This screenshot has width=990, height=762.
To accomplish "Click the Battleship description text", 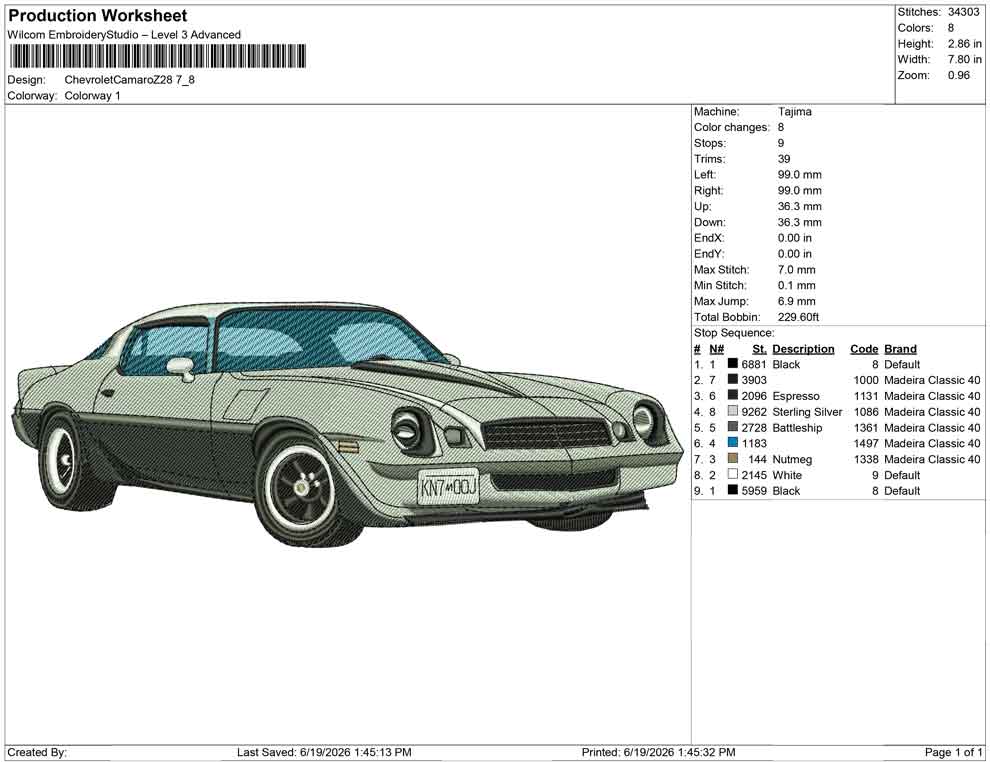I will coord(797,427).
